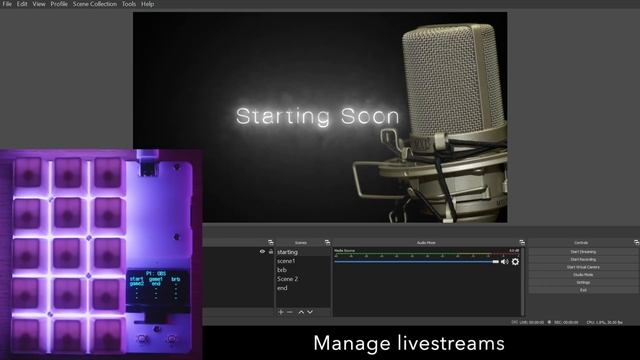Viewport: 640px width, 360px height.
Task: Open Settings from the Controls panel
Action: 583,282
